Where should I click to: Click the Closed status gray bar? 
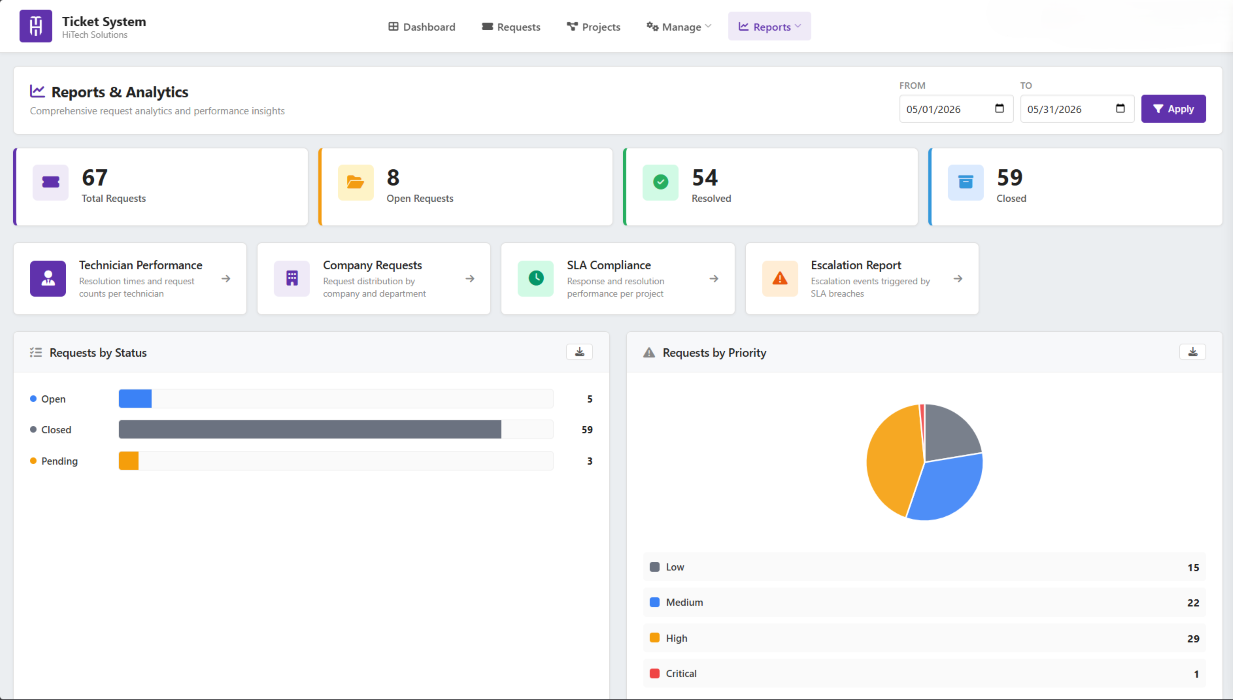pos(310,430)
